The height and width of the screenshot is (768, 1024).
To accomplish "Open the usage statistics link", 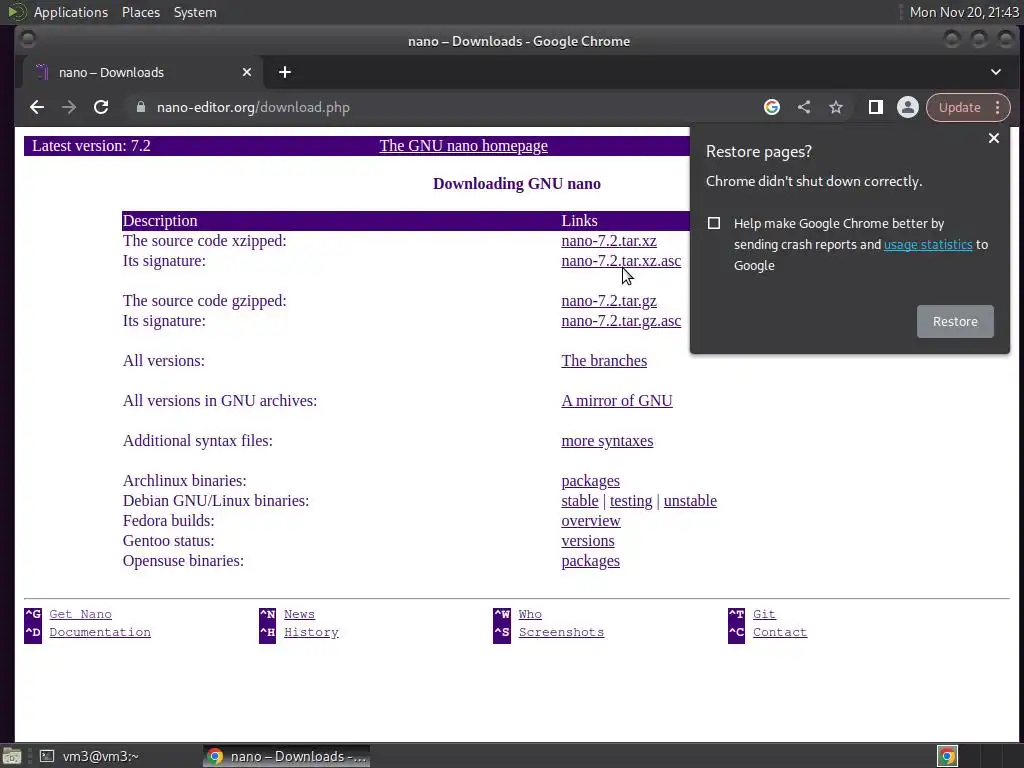I will pos(928,245).
